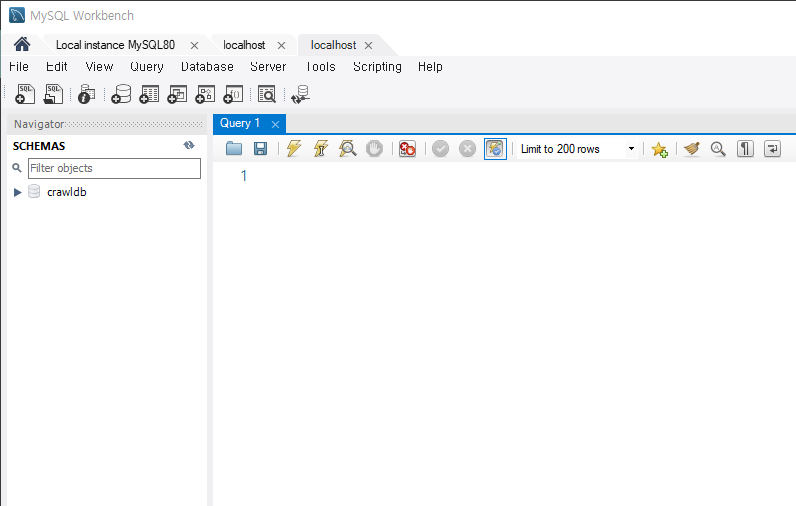Save query as snippet star icon
The height and width of the screenshot is (506, 796).
(659, 149)
